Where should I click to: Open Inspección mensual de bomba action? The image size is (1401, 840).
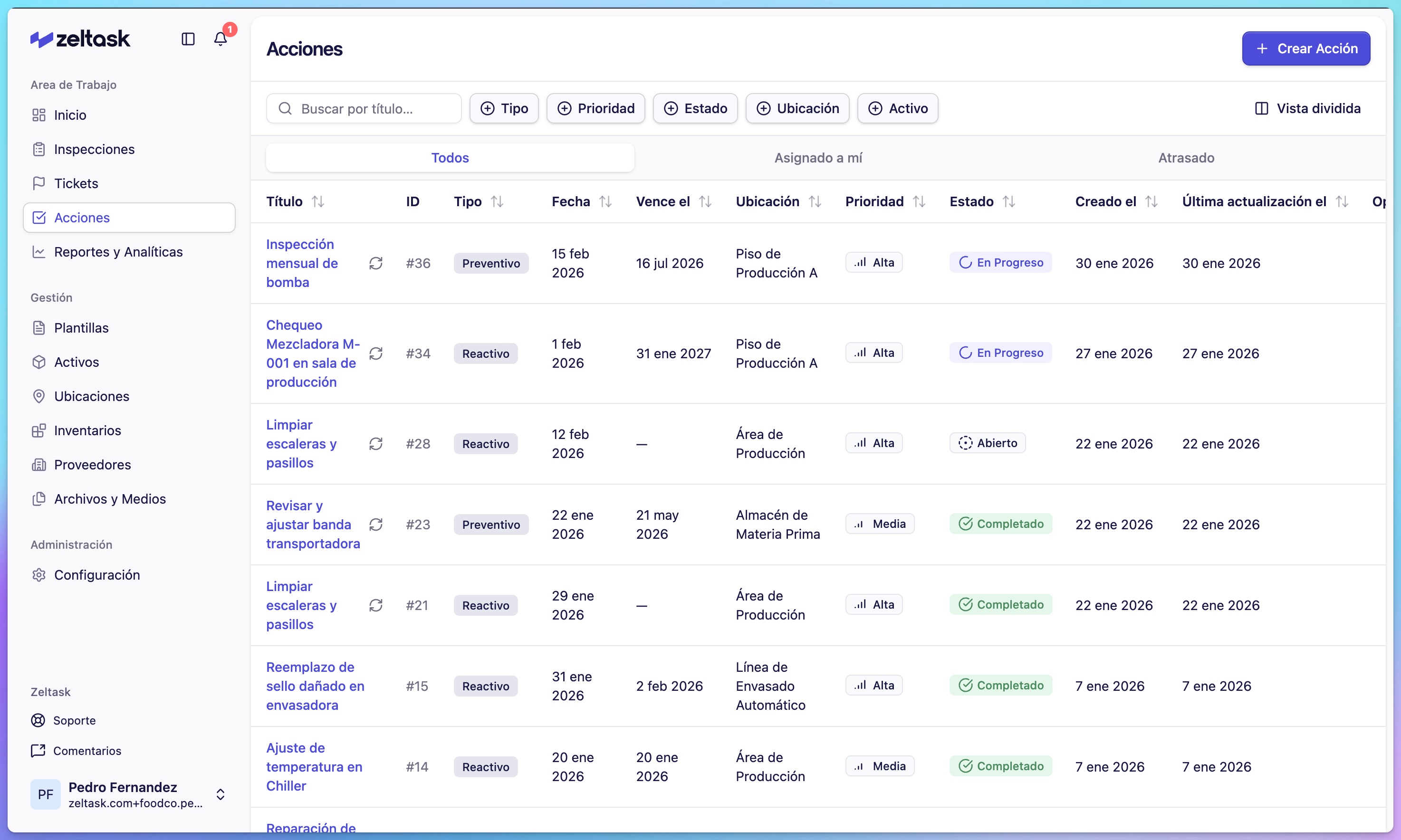(x=302, y=263)
